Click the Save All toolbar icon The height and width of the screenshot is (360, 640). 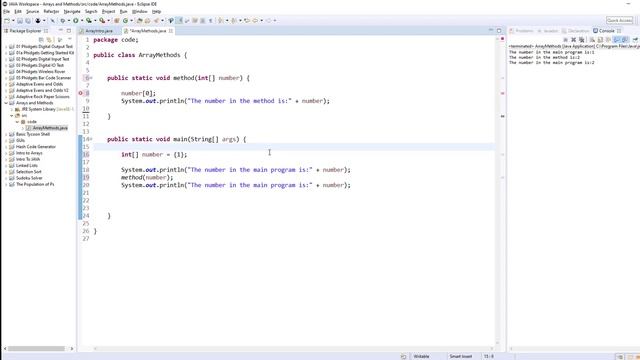(28, 20)
